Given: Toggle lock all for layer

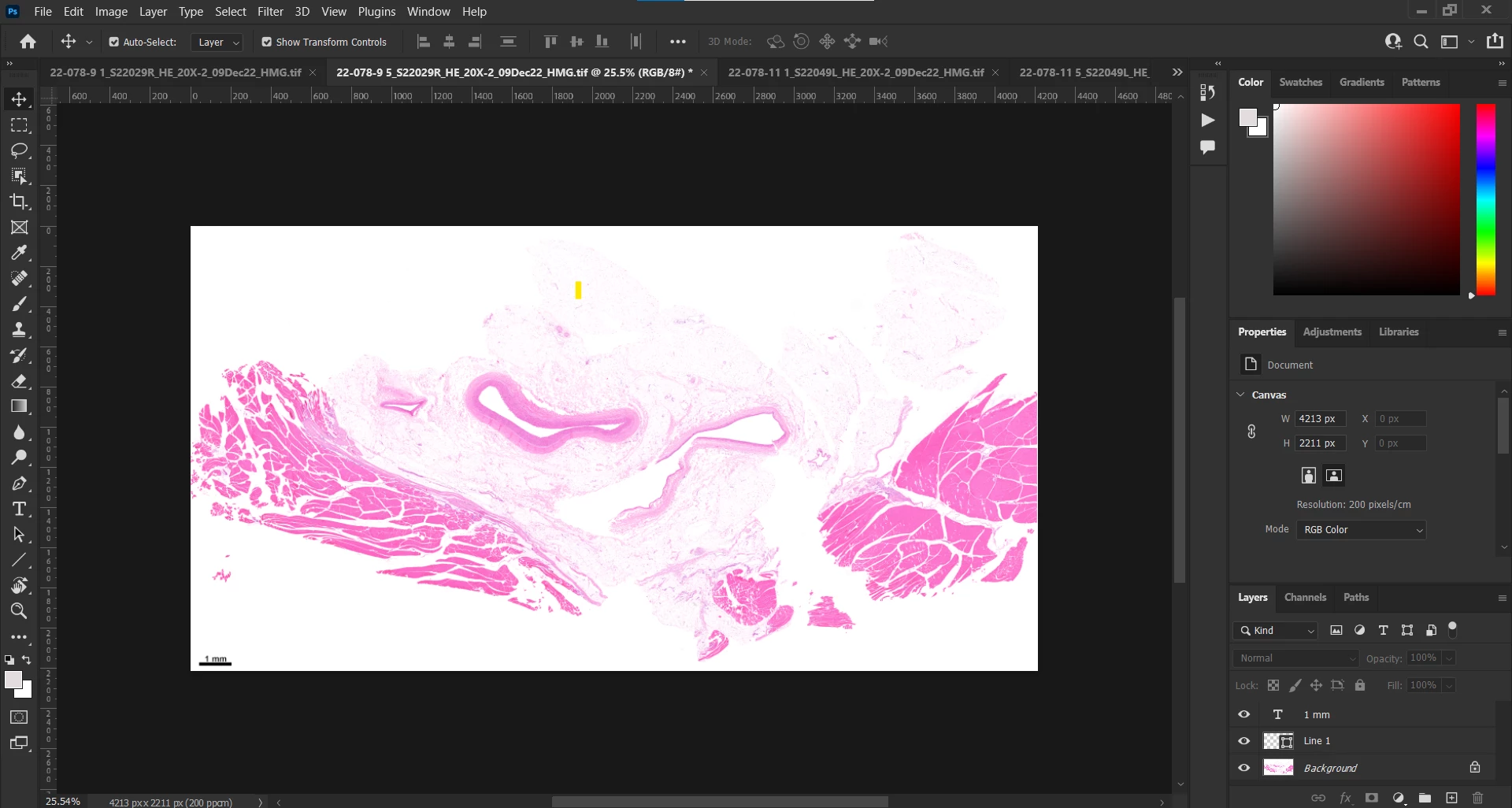Looking at the screenshot, I should 1360,685.
